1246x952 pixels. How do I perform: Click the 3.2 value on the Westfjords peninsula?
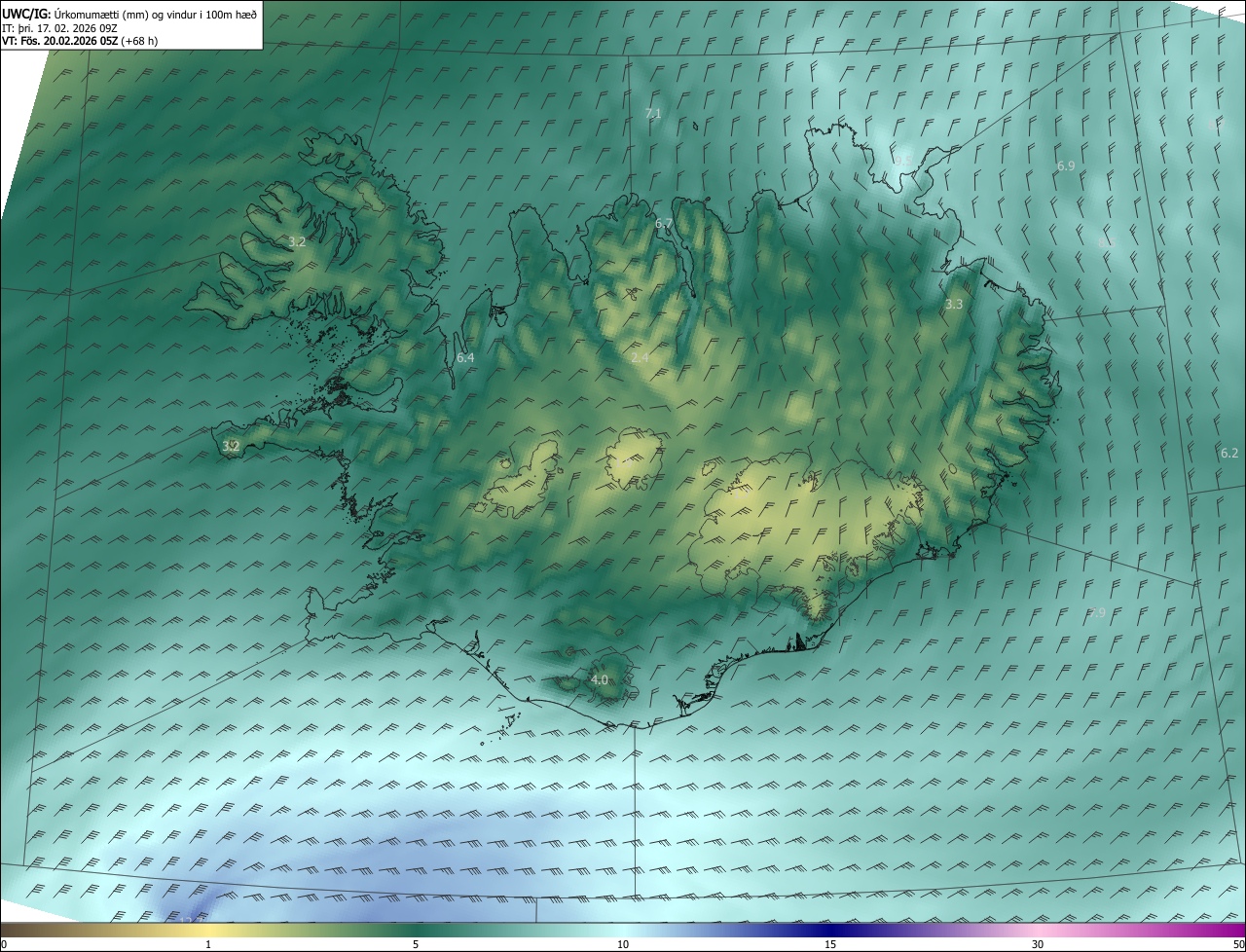pyautogui.click(x=298, y=242)
